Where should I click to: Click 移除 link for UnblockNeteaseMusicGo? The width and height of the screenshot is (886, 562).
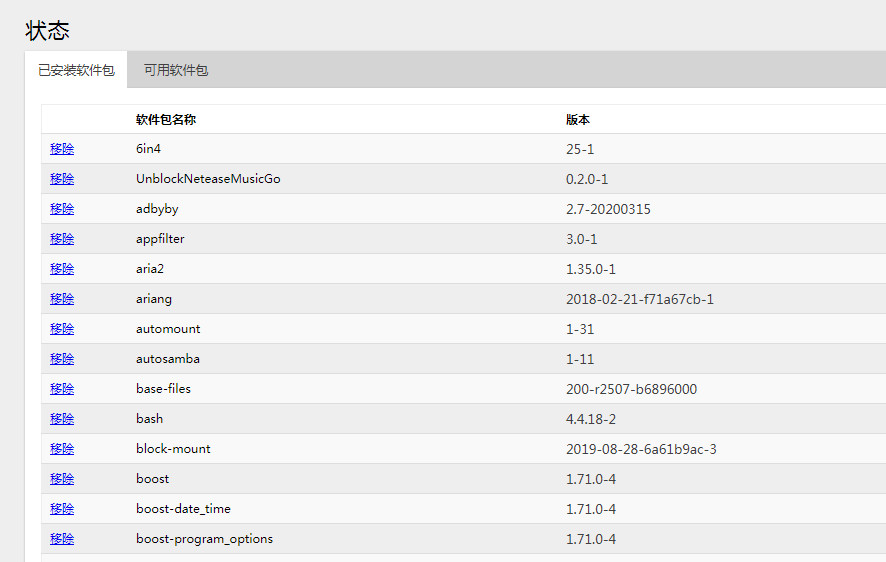[62, 179]
